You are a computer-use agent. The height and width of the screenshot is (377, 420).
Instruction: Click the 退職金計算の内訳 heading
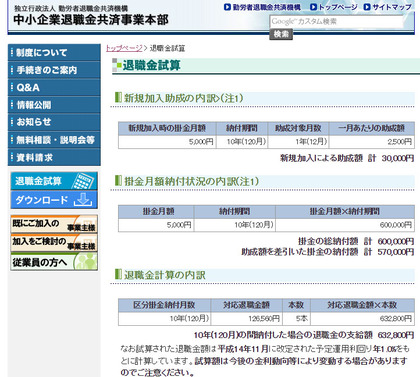[x=165, y=275]
